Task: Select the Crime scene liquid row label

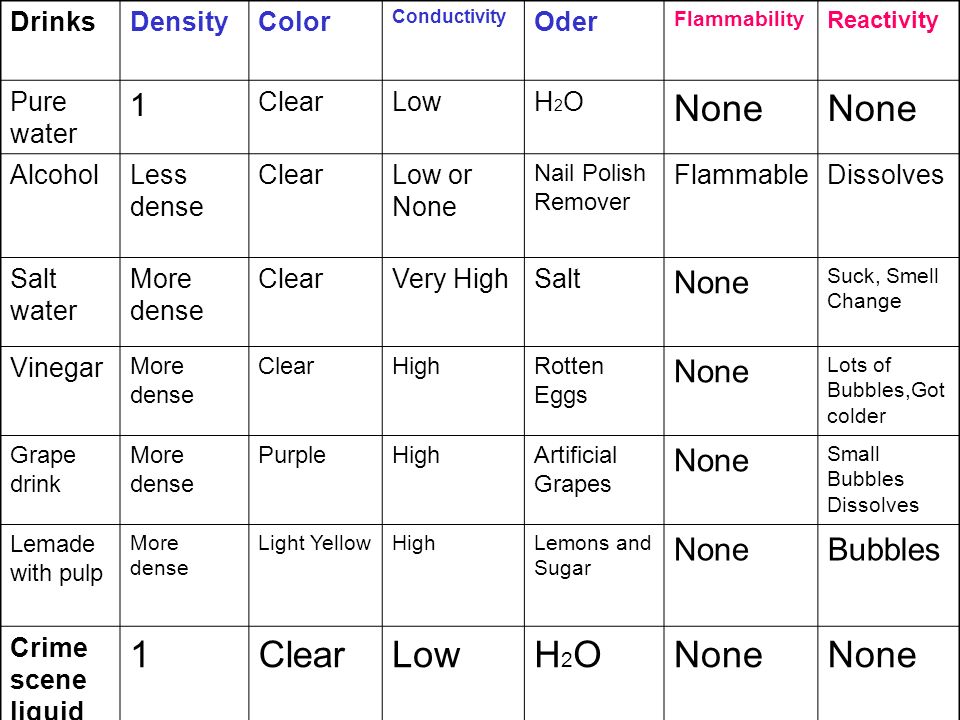Action: pyautogui.click(x=48, y=679)
